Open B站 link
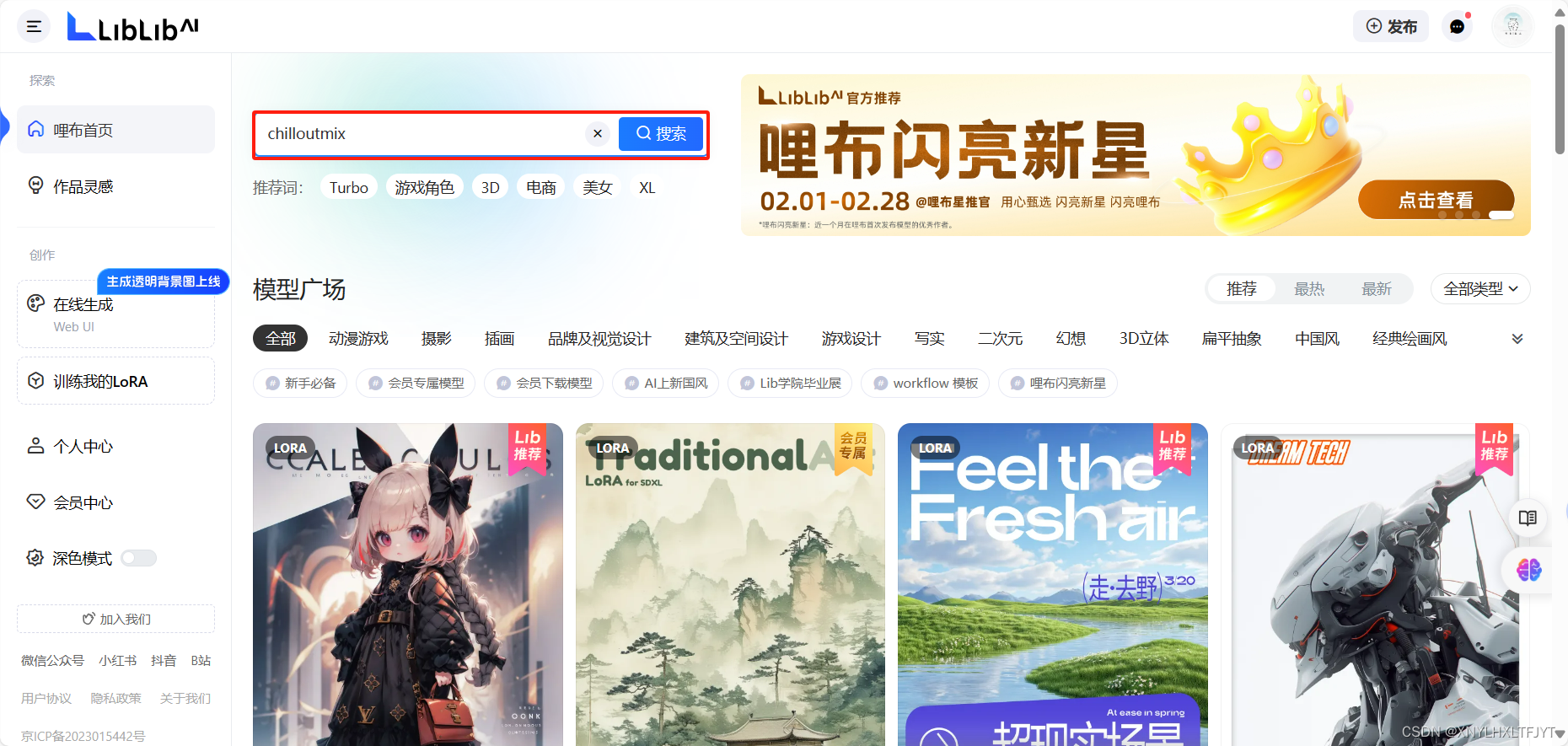 201,660
